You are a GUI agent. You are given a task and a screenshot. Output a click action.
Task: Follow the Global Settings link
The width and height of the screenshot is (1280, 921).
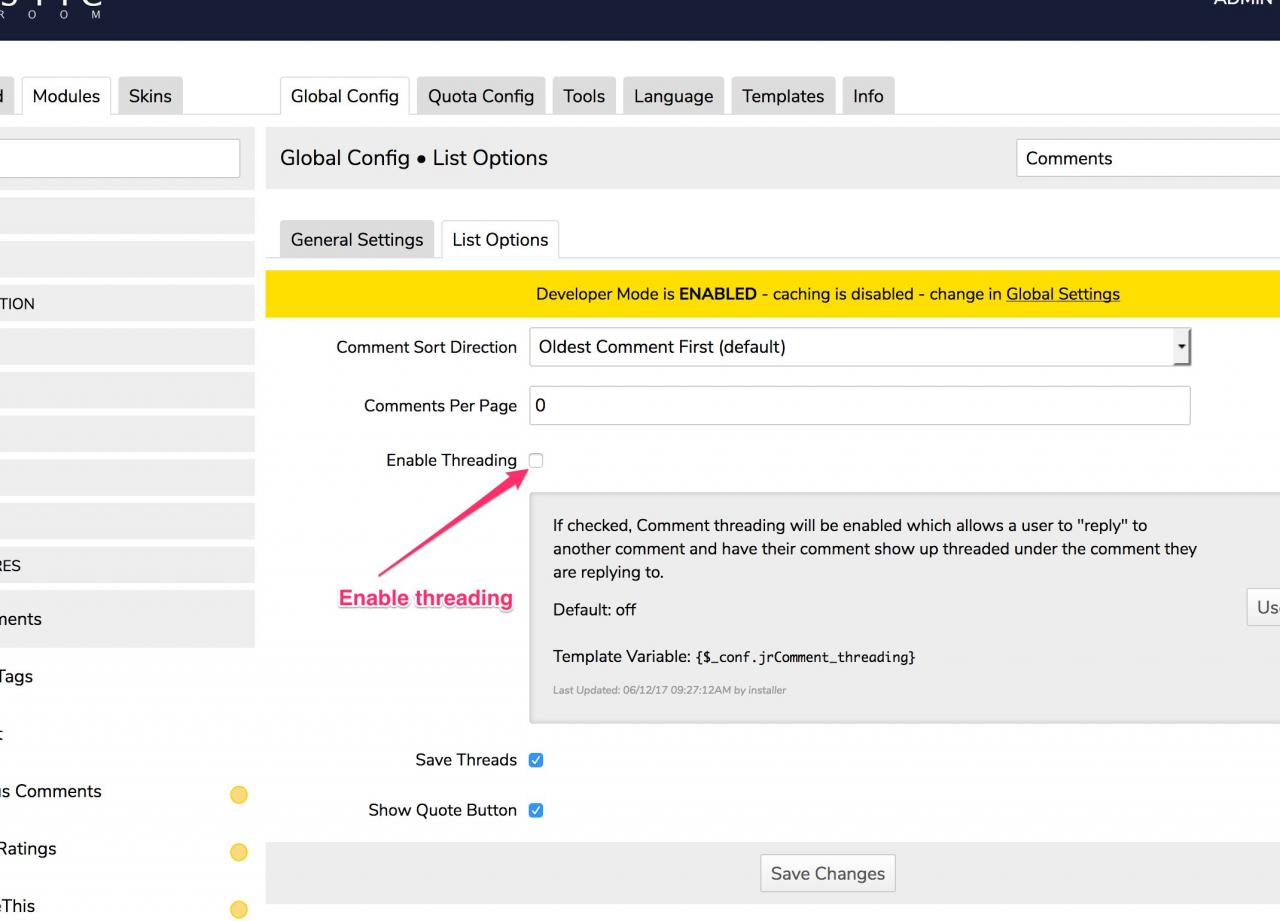coord(1062,294)
